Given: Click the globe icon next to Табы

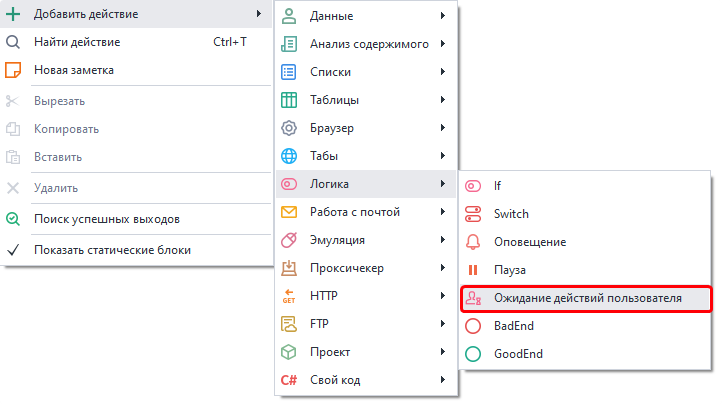Looking at the screenshot, I should pos(289,156).
